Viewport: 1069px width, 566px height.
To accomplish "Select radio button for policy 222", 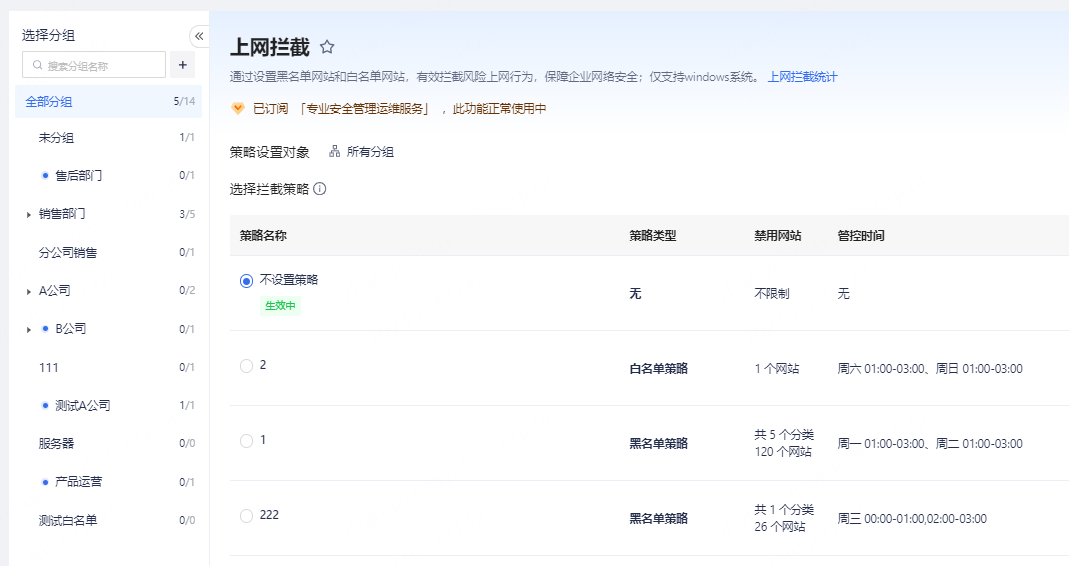I will [x=247, y=516].
